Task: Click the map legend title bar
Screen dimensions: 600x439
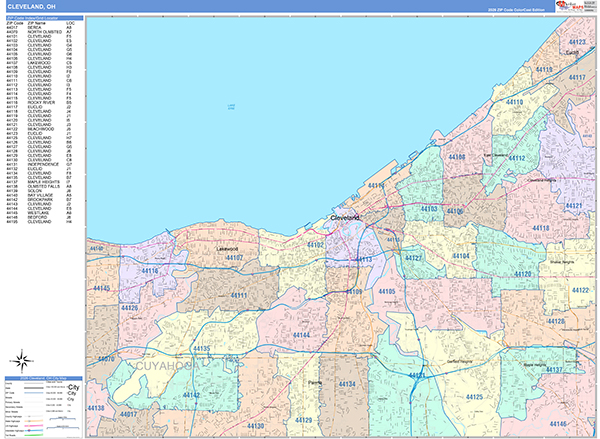Action: pyautogui.click(x=43, y=380)
